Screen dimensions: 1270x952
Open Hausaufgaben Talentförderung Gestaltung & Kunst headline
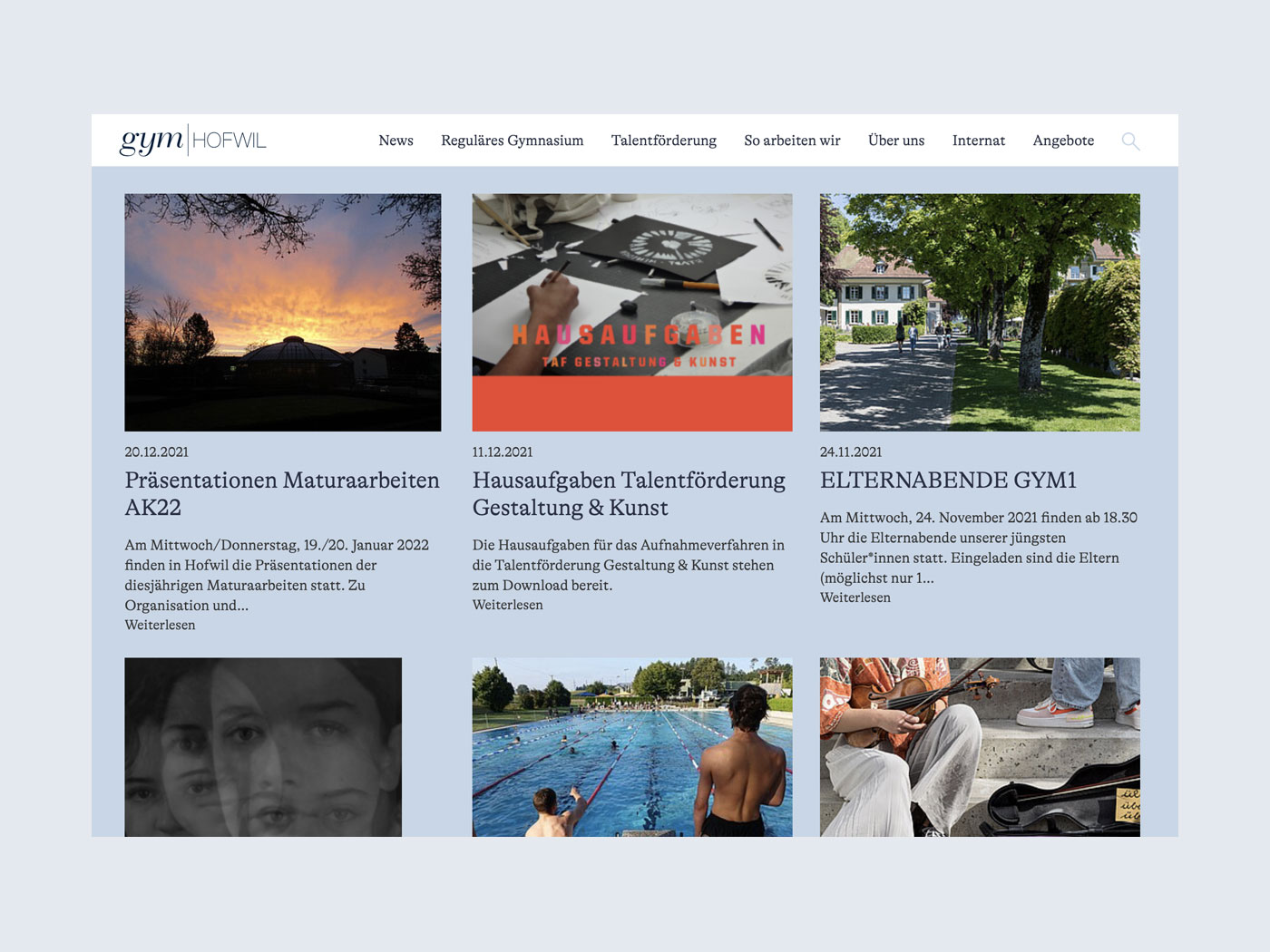point(629,493)
